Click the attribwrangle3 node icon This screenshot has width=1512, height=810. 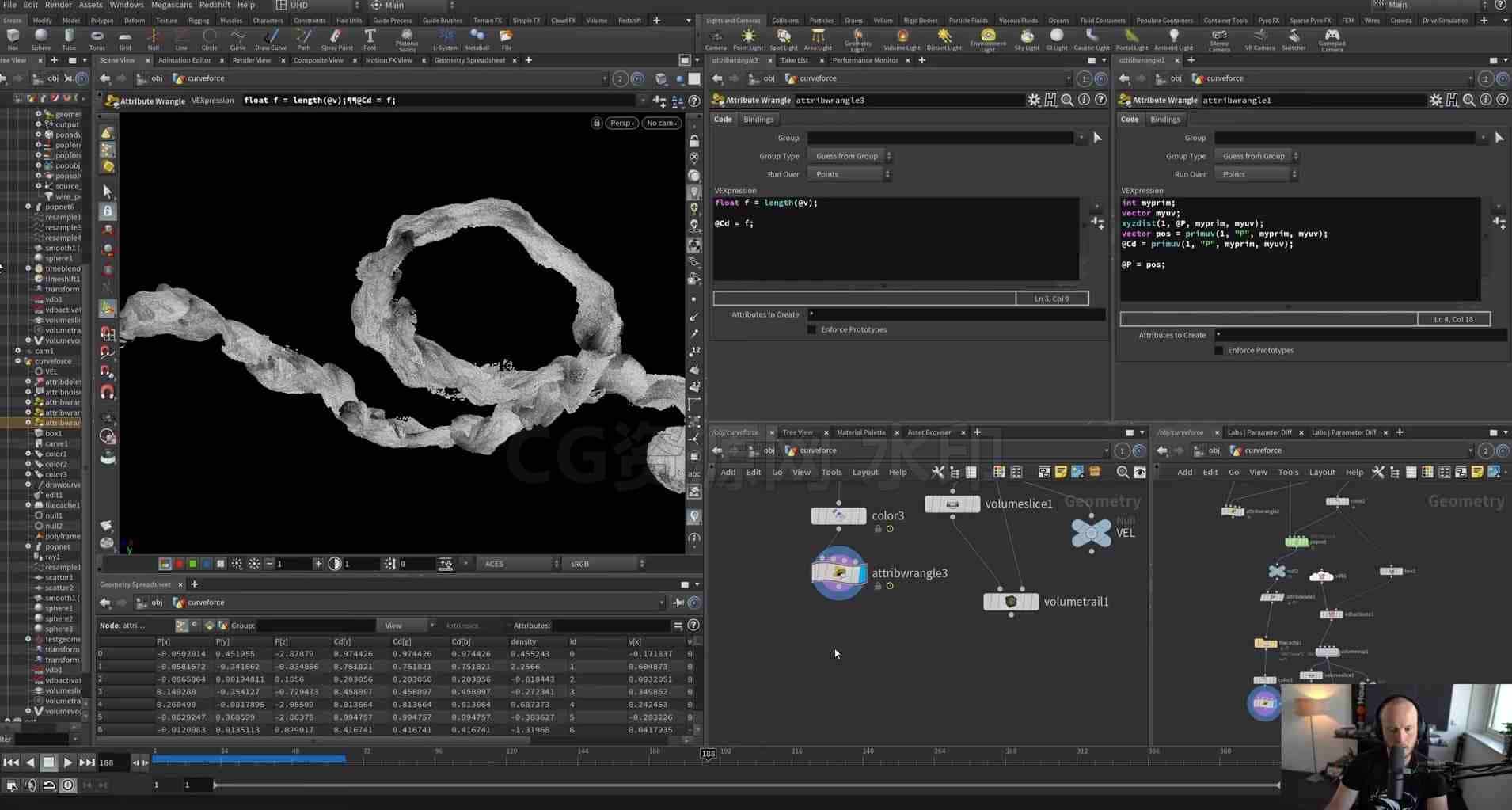point(838,572)
